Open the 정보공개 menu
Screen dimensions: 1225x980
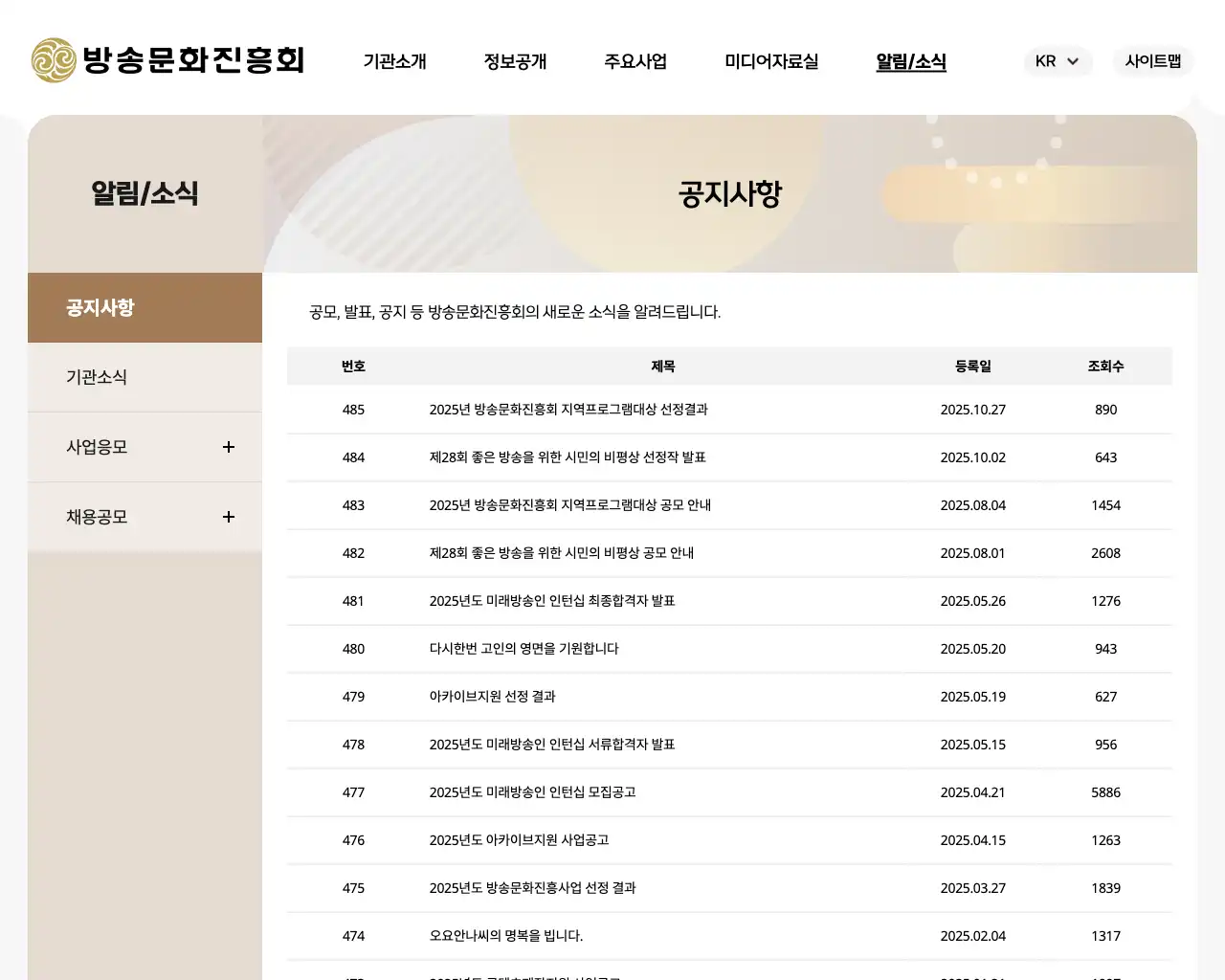pyautogui.click(x=515, y=61)
